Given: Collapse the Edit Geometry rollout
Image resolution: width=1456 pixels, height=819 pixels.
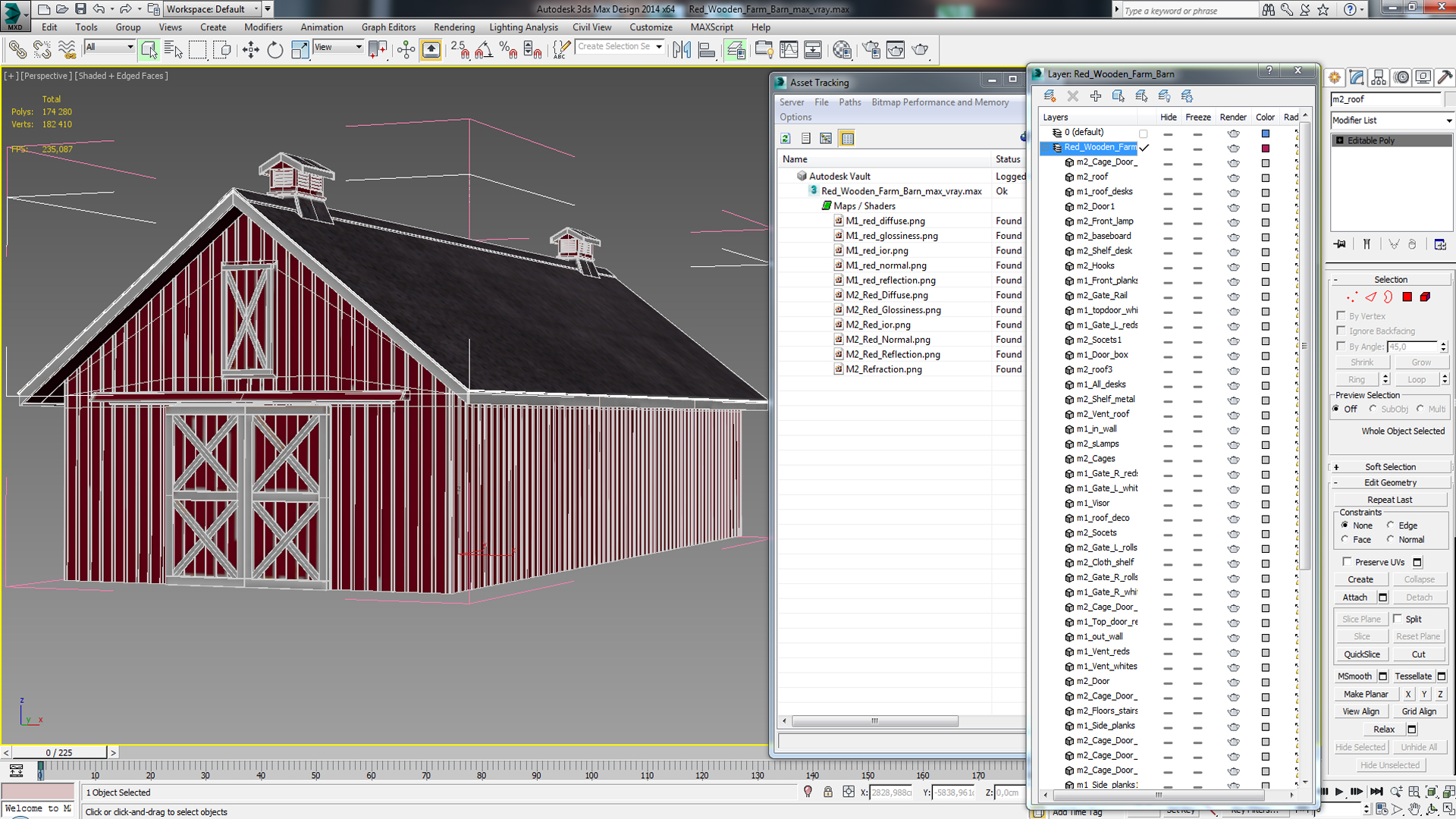Looking at the screenshot, I should [1390, 482].
